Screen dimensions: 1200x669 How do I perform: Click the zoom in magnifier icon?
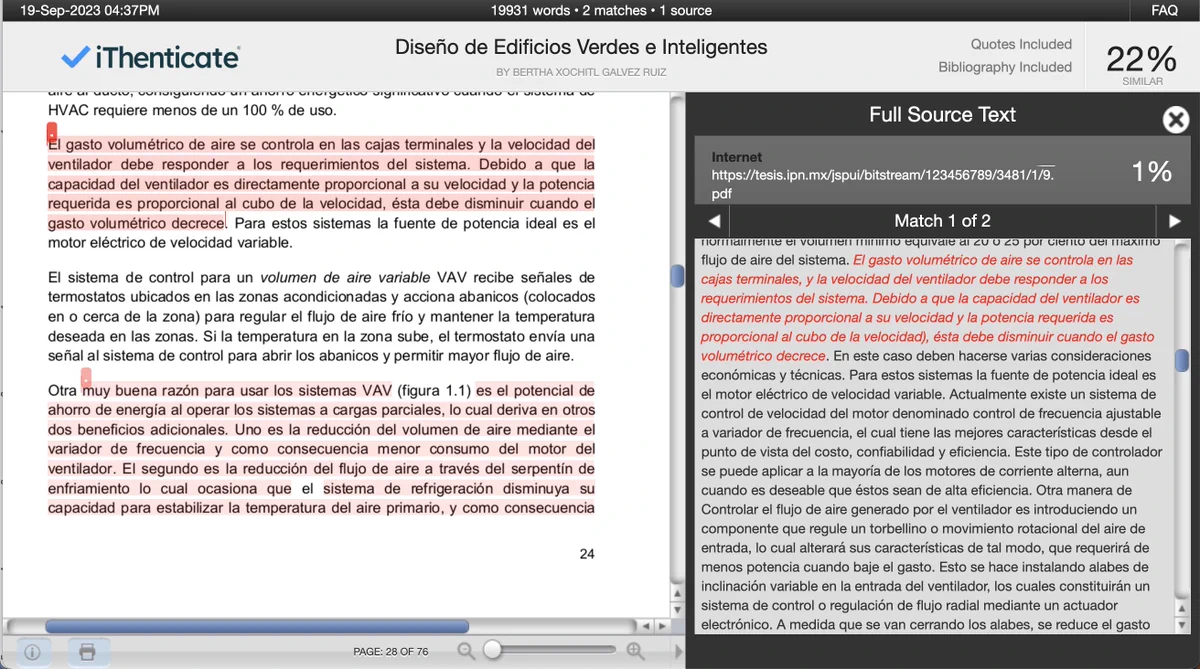635,651
